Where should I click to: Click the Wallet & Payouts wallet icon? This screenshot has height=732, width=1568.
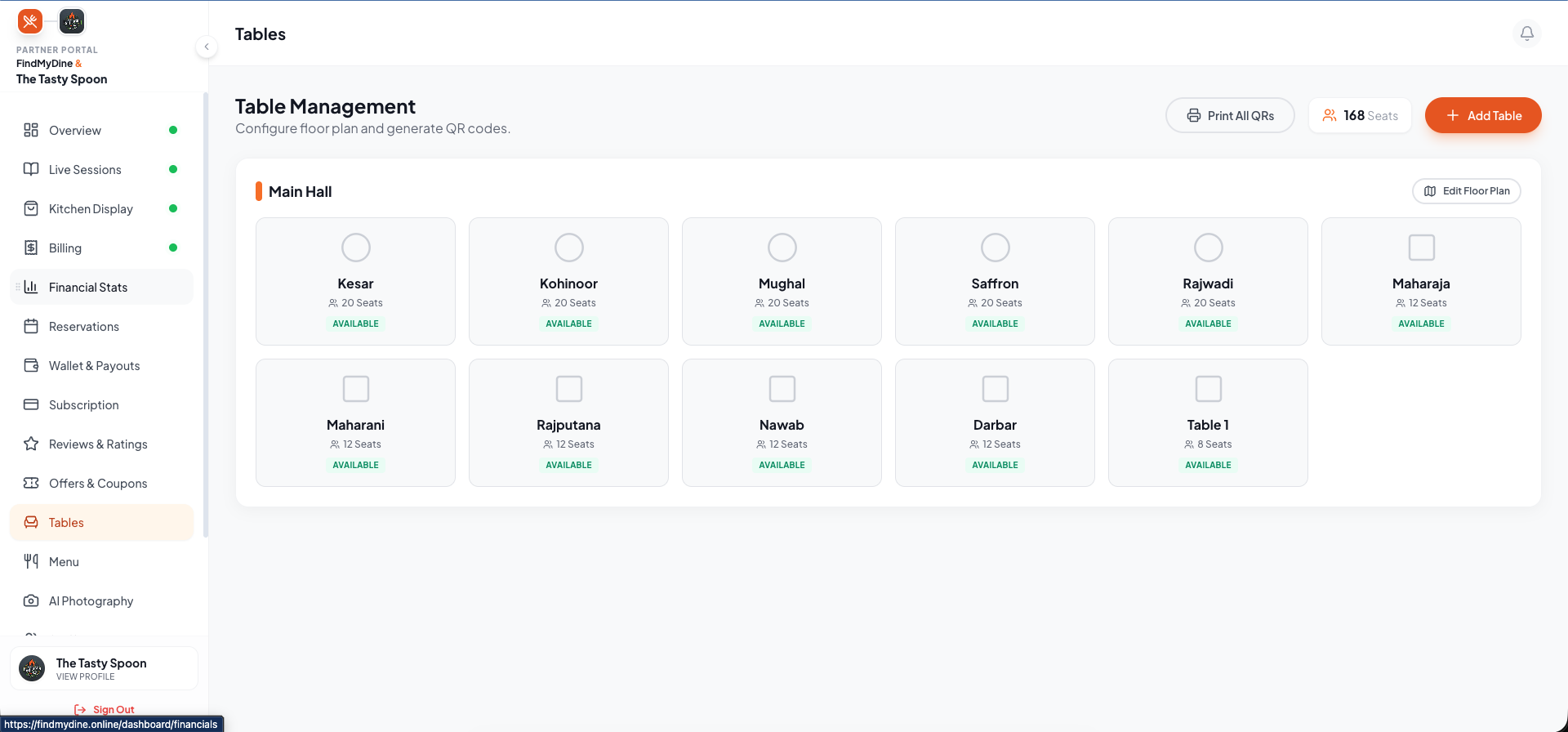31,365
